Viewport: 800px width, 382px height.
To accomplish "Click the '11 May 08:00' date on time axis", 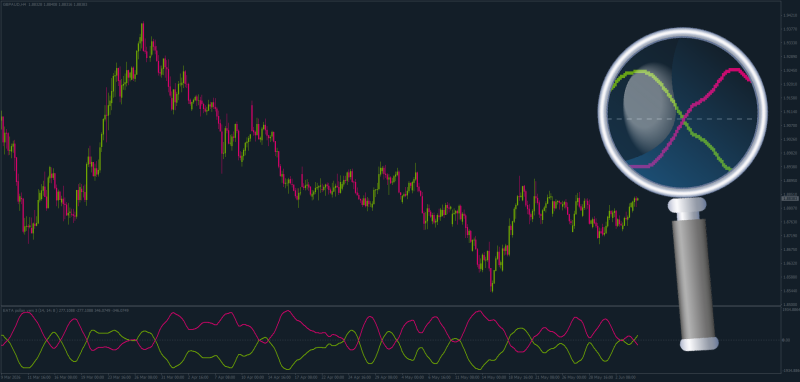I will tap(467, 377).
